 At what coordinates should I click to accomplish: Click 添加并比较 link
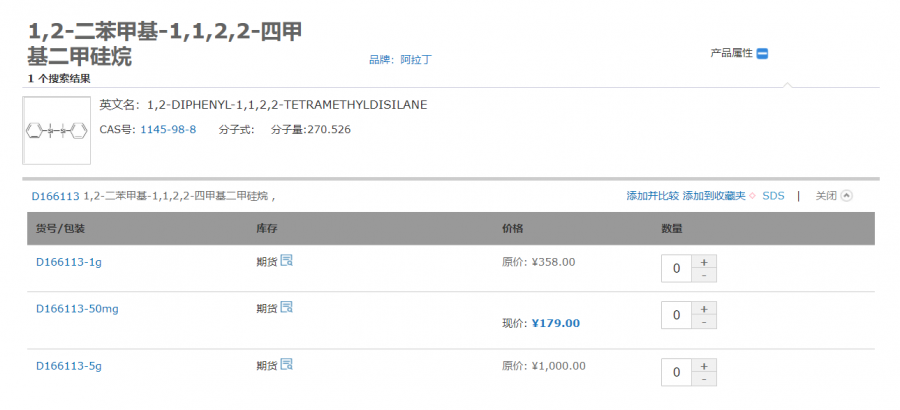pos(652,196)
